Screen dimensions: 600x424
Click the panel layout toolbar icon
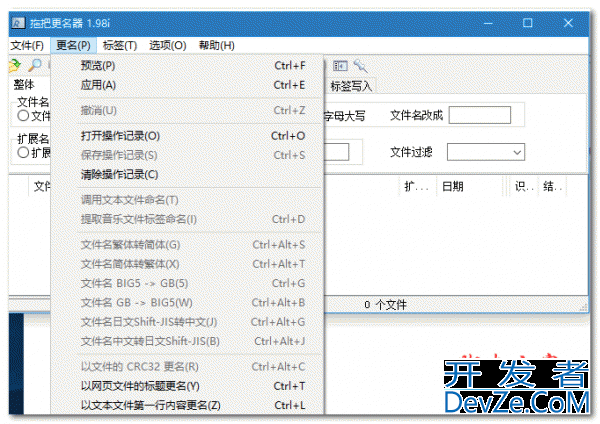point(340,66)
